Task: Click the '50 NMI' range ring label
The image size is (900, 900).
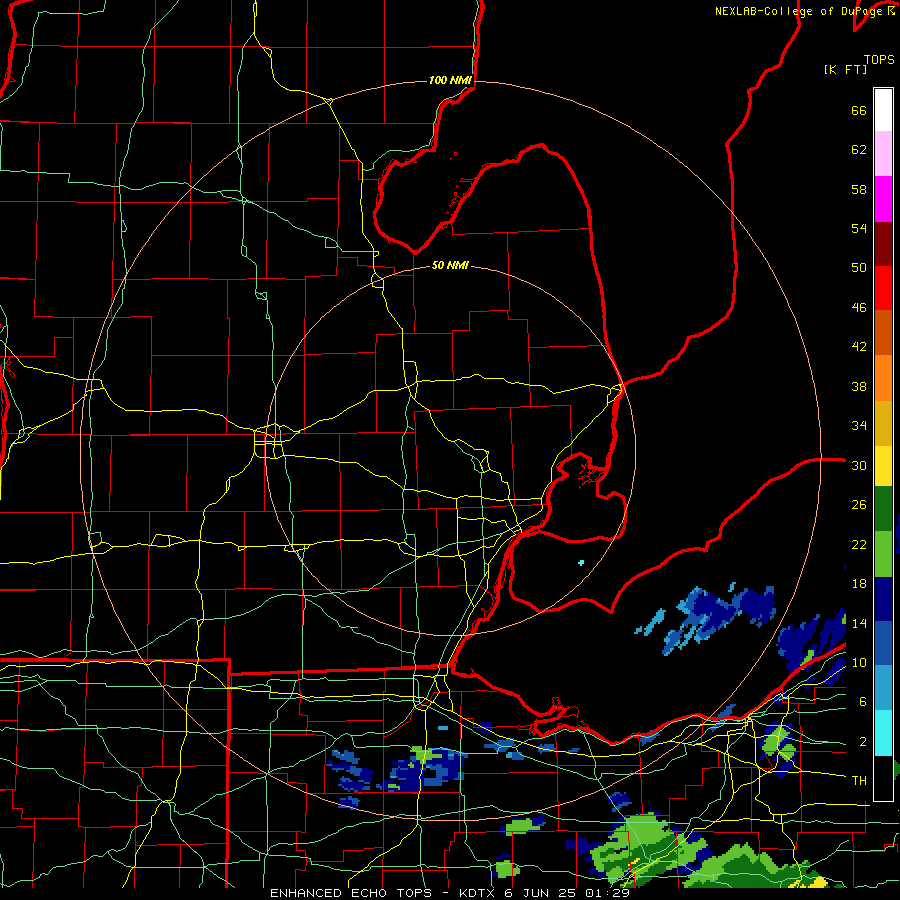Action: pos(450,265)
